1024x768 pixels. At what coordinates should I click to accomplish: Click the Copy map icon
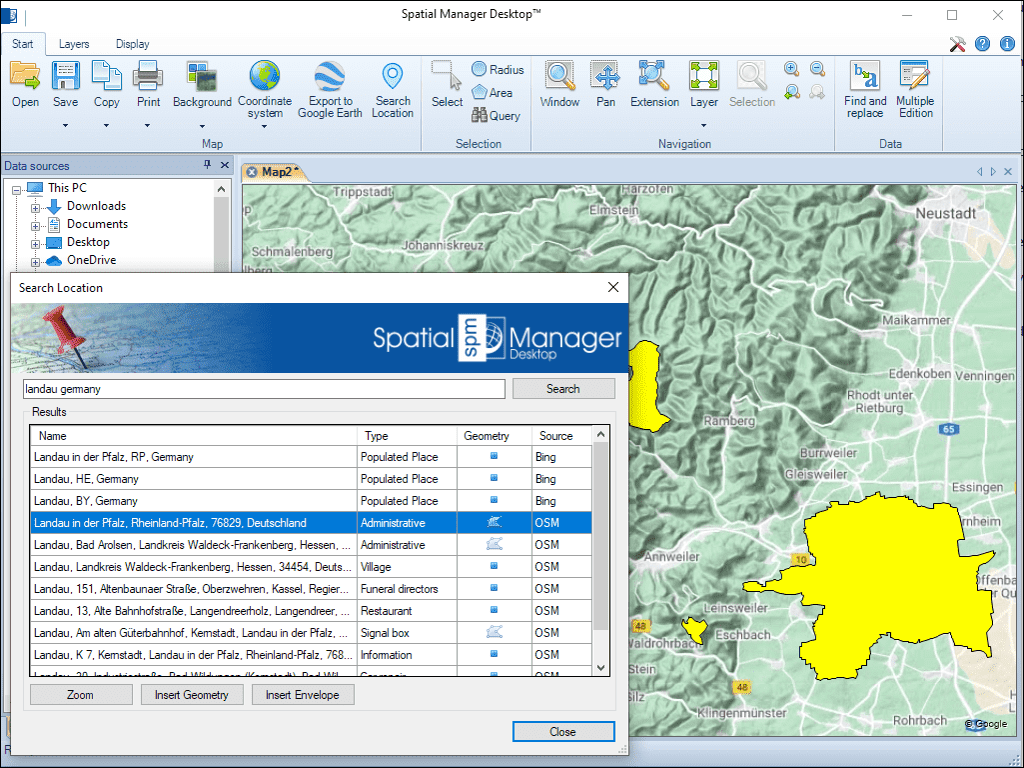coord(106,76)
